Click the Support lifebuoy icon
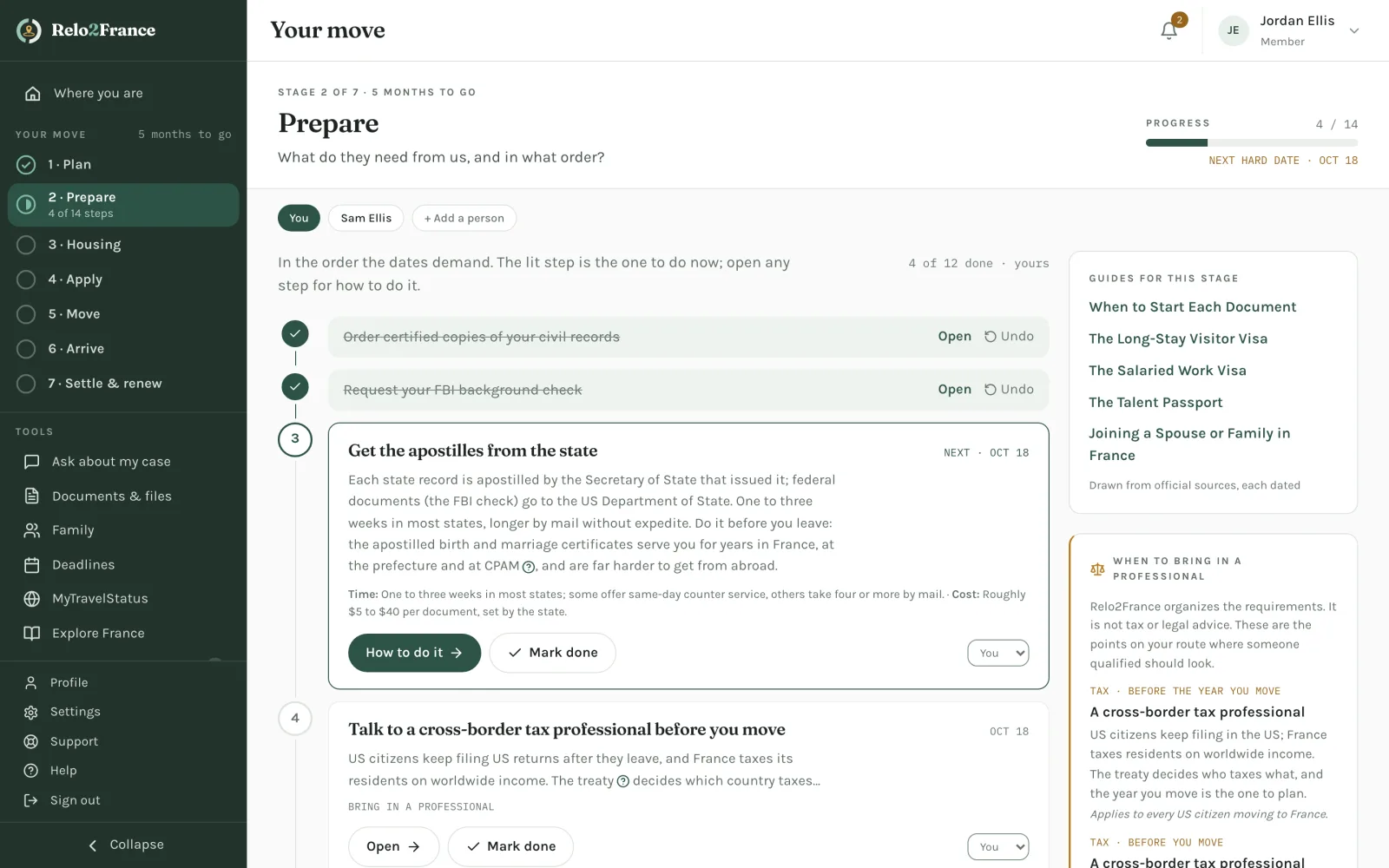 [31, 742]
